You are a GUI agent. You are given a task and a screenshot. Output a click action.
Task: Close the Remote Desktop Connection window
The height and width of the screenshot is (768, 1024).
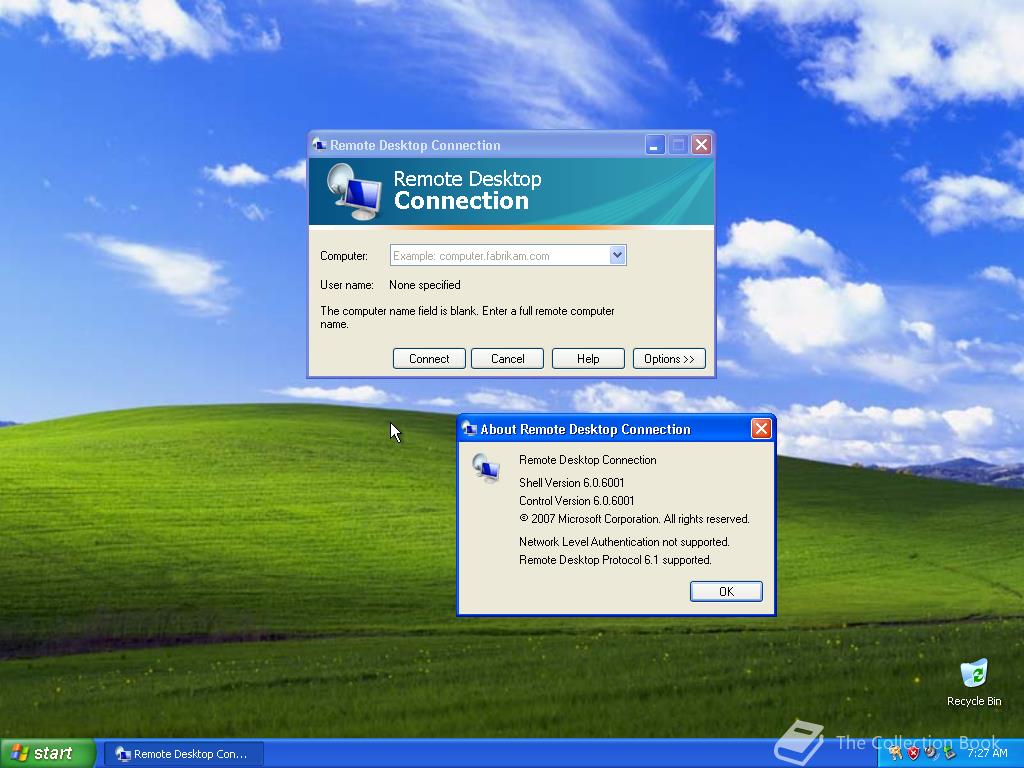[701, 144]
